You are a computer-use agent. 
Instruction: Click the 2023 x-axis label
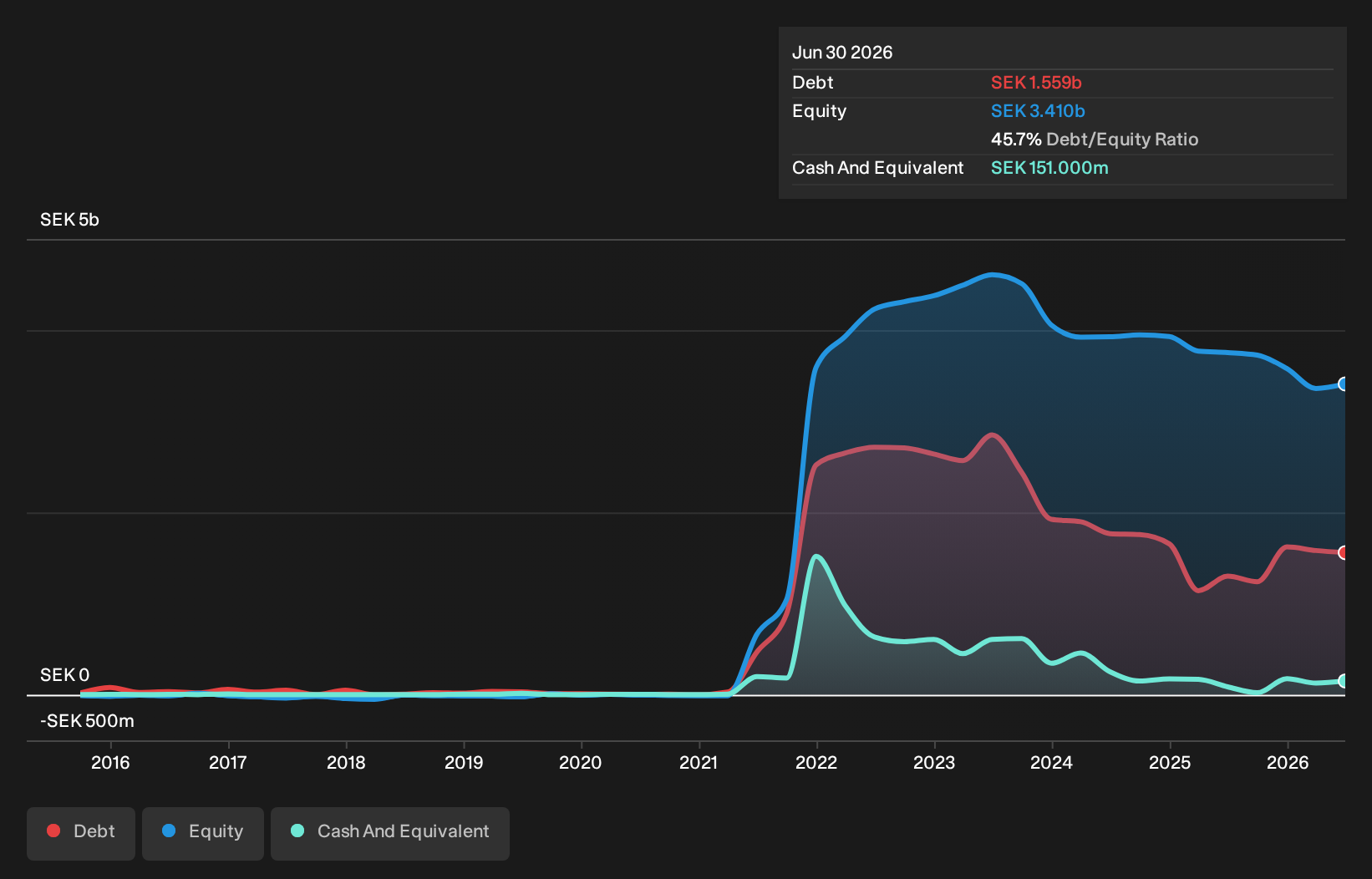(x=934, y=762)
